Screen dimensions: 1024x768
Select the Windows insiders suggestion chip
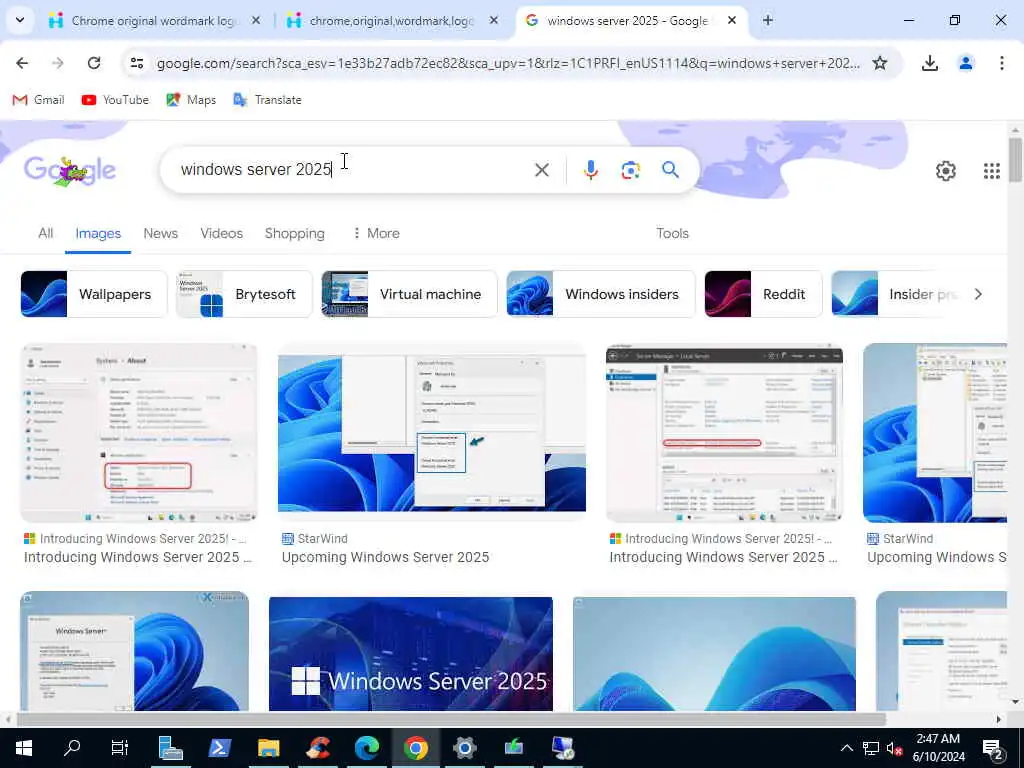(x=601, y=294)
